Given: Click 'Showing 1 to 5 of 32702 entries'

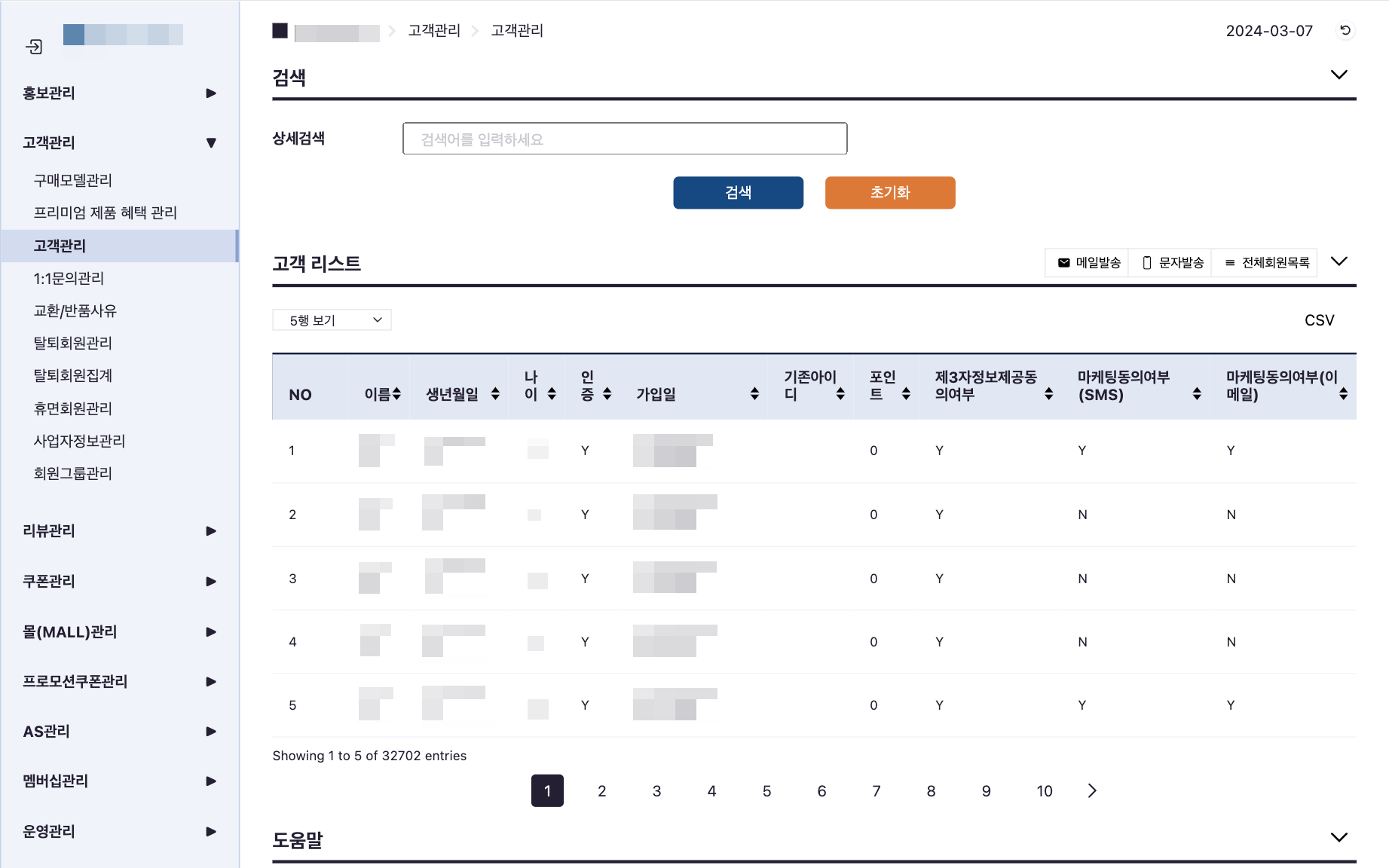Looking at the screenshot, I should pyautogui.click(x=369, y=756).
